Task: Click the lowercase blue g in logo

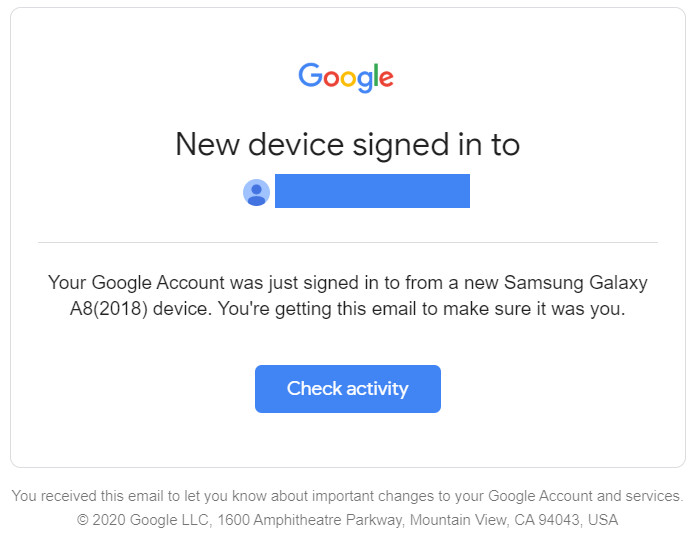Action: tap(365, 81)
